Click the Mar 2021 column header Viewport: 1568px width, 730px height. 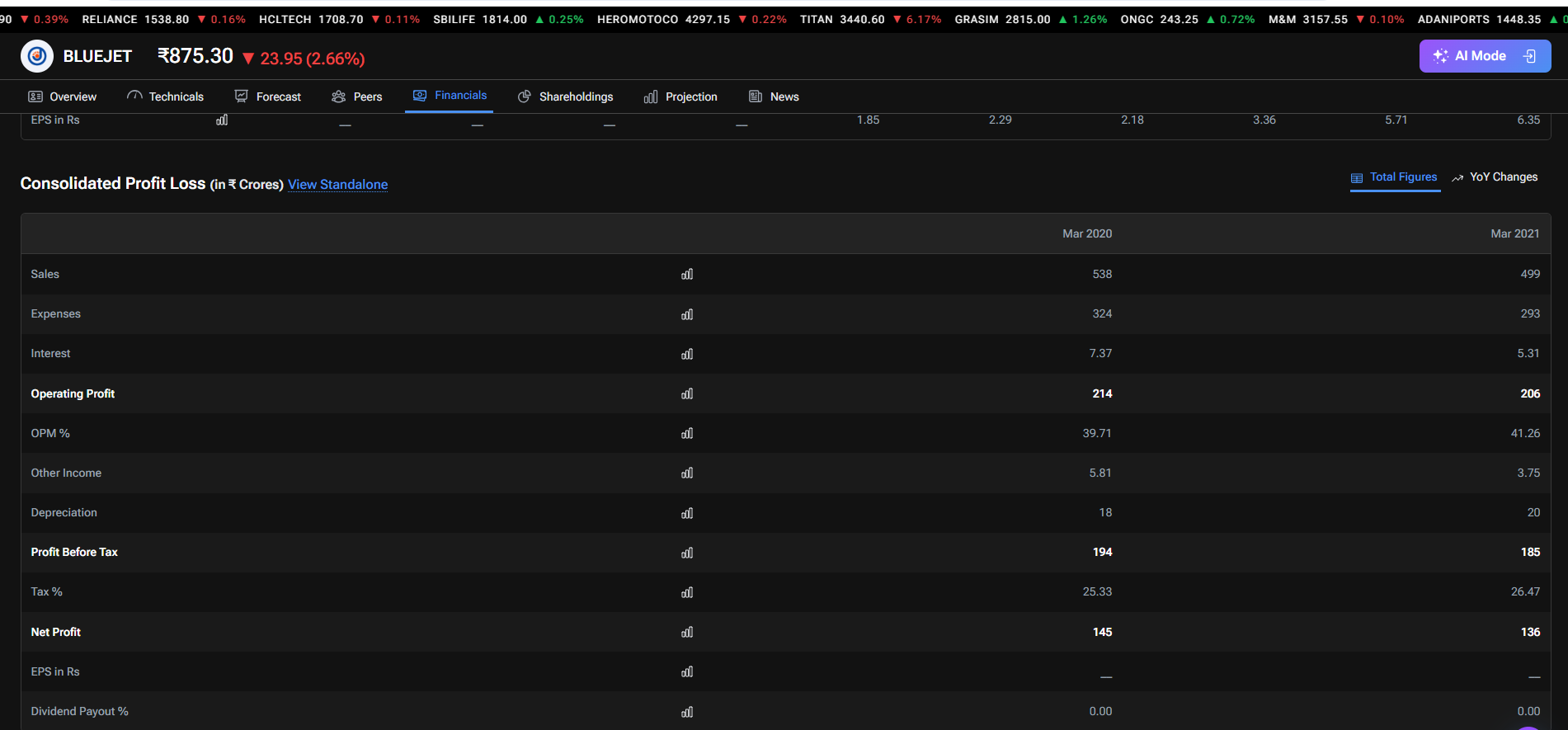pyautogui.click(x=1515, y=233)
